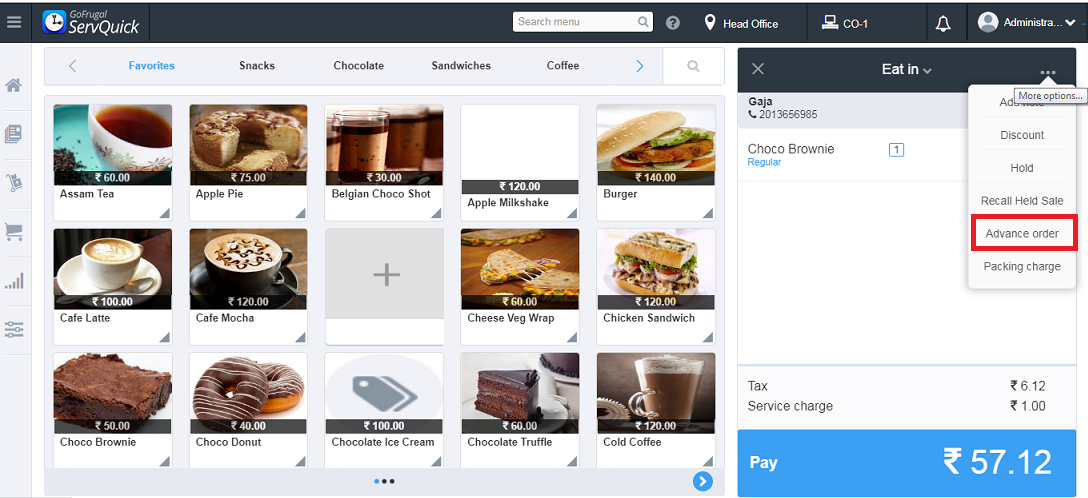Click the help question mark icon
Viewport: 1088px width, 498px height.
click(672, 23)
